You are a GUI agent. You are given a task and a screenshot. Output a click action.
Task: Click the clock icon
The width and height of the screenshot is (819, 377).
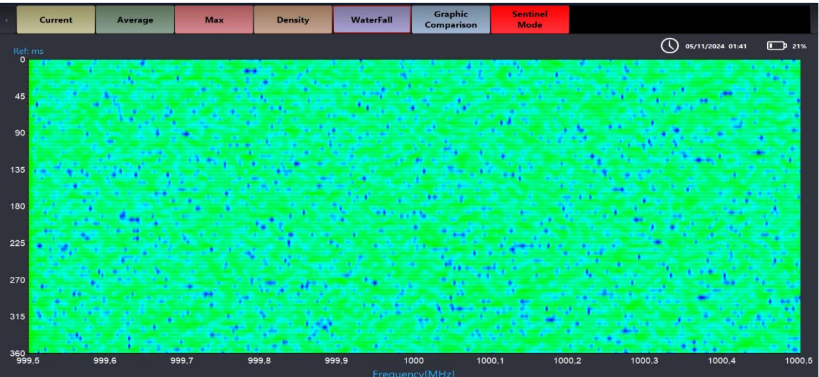point(669,46)
